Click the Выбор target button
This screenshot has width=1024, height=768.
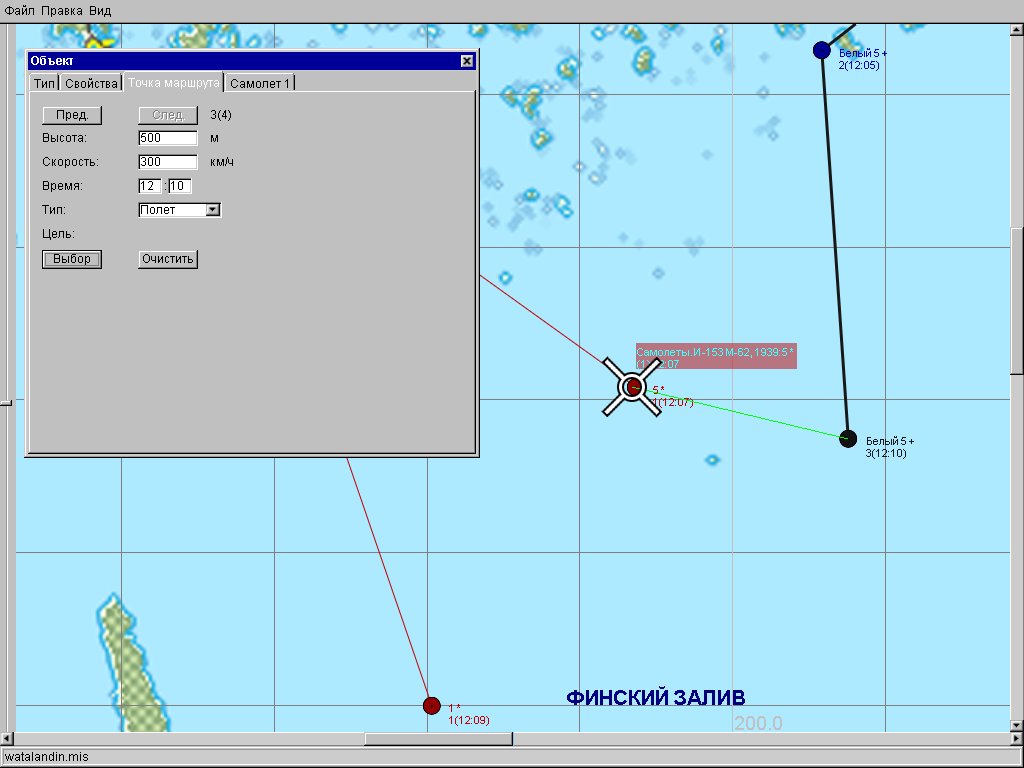pyautogui.click(x=72, y=259)
